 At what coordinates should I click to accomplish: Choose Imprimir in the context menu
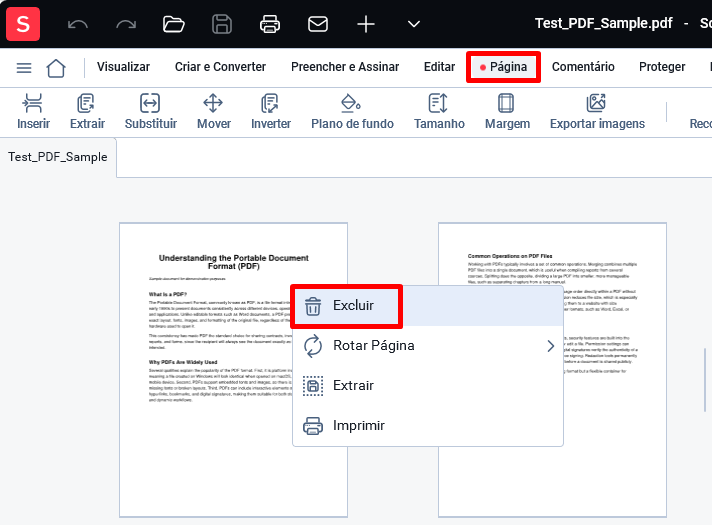(x=428, y=426)
